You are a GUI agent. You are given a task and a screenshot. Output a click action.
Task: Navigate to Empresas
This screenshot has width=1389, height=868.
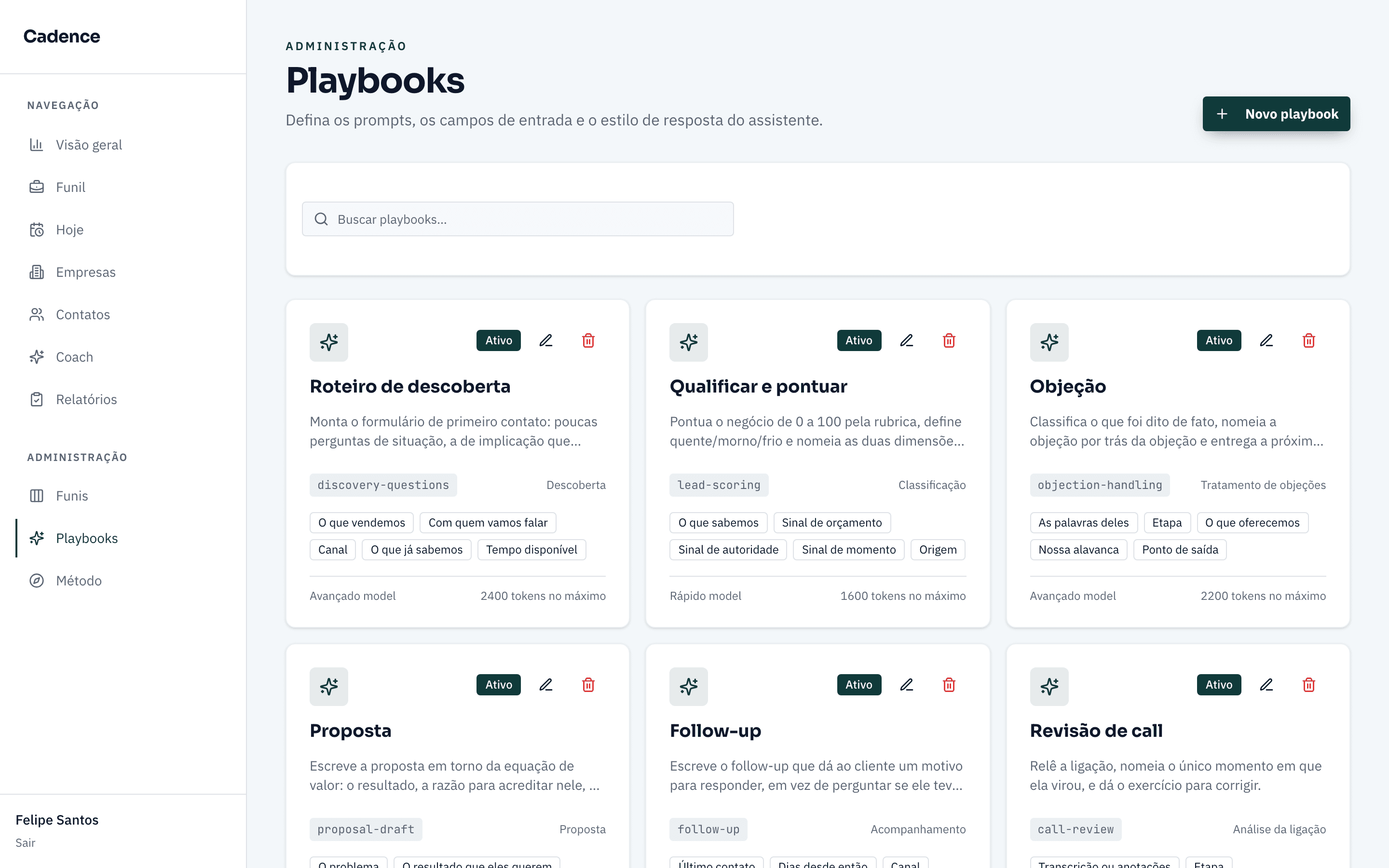point(123,272)
